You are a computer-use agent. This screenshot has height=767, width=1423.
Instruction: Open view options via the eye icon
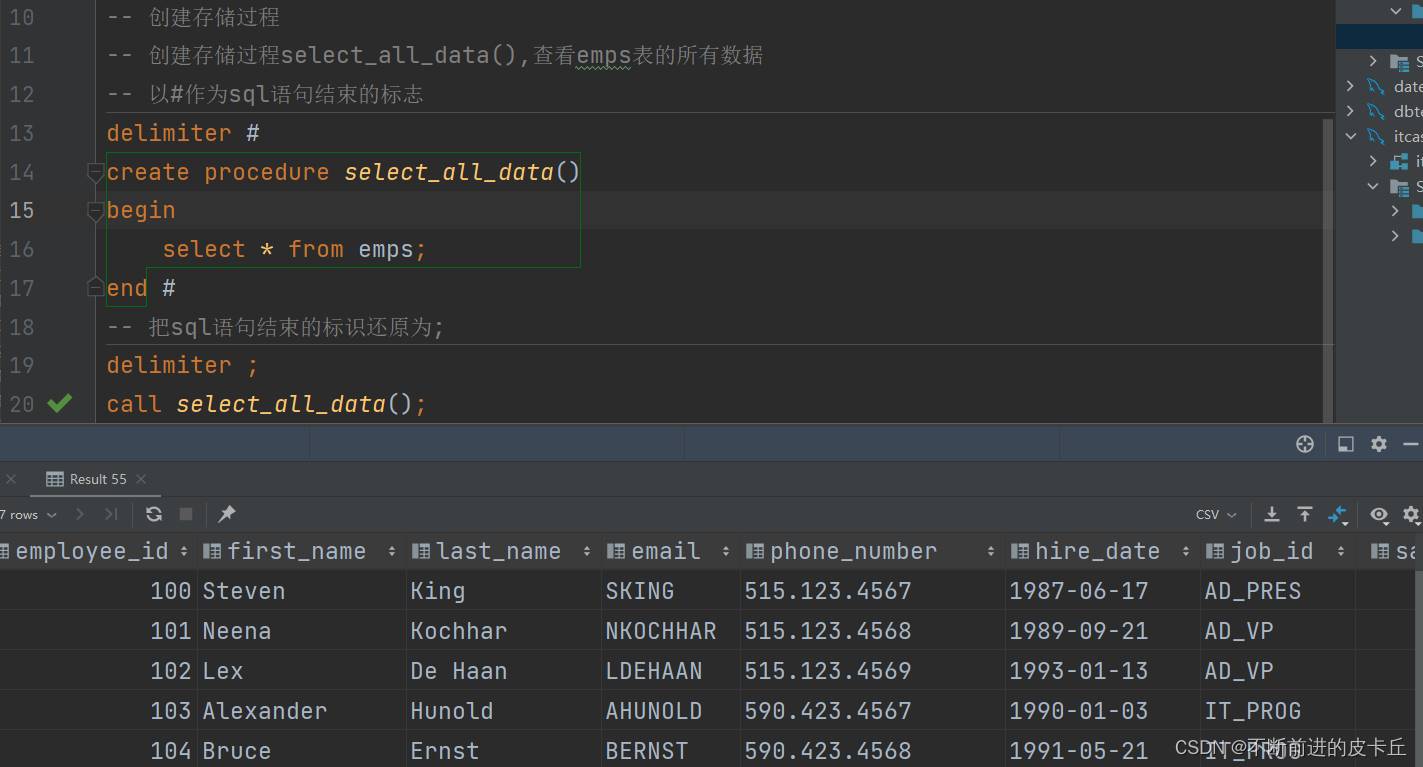1379,516
